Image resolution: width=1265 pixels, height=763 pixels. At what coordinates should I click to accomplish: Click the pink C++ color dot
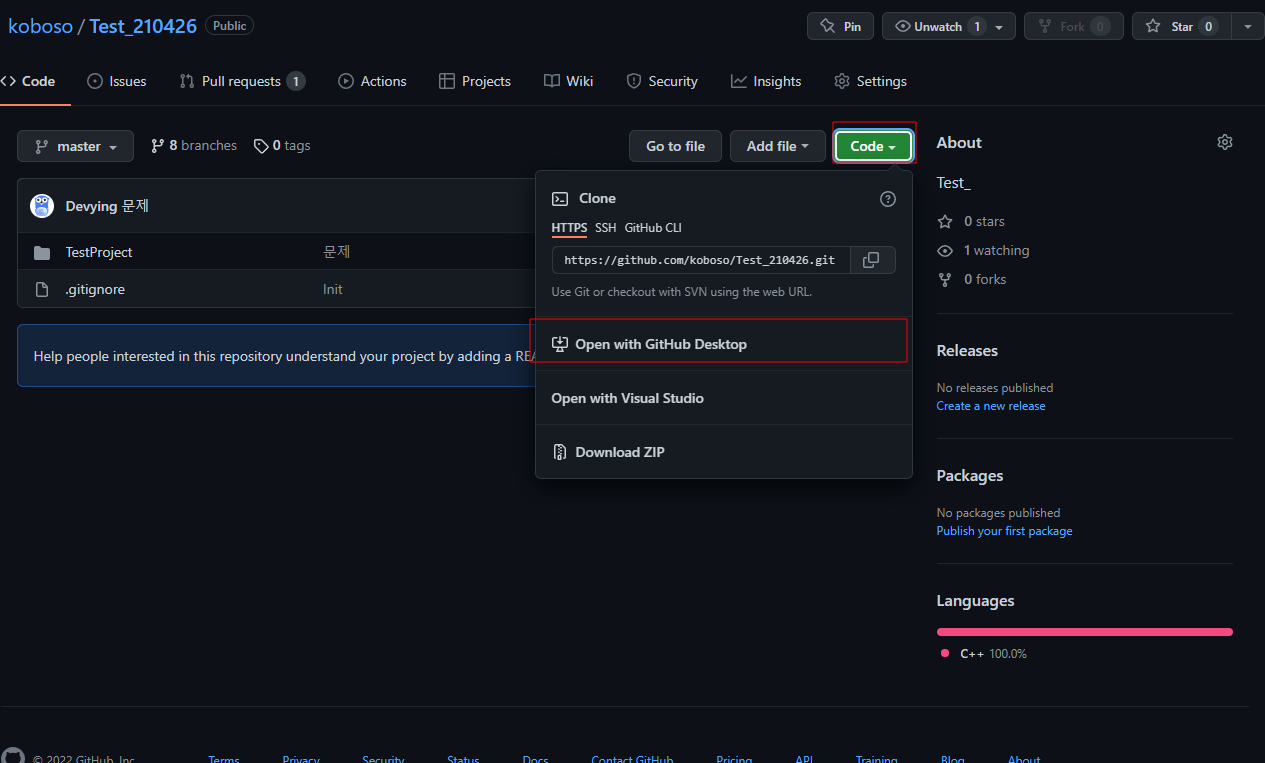tap(945, 654)
